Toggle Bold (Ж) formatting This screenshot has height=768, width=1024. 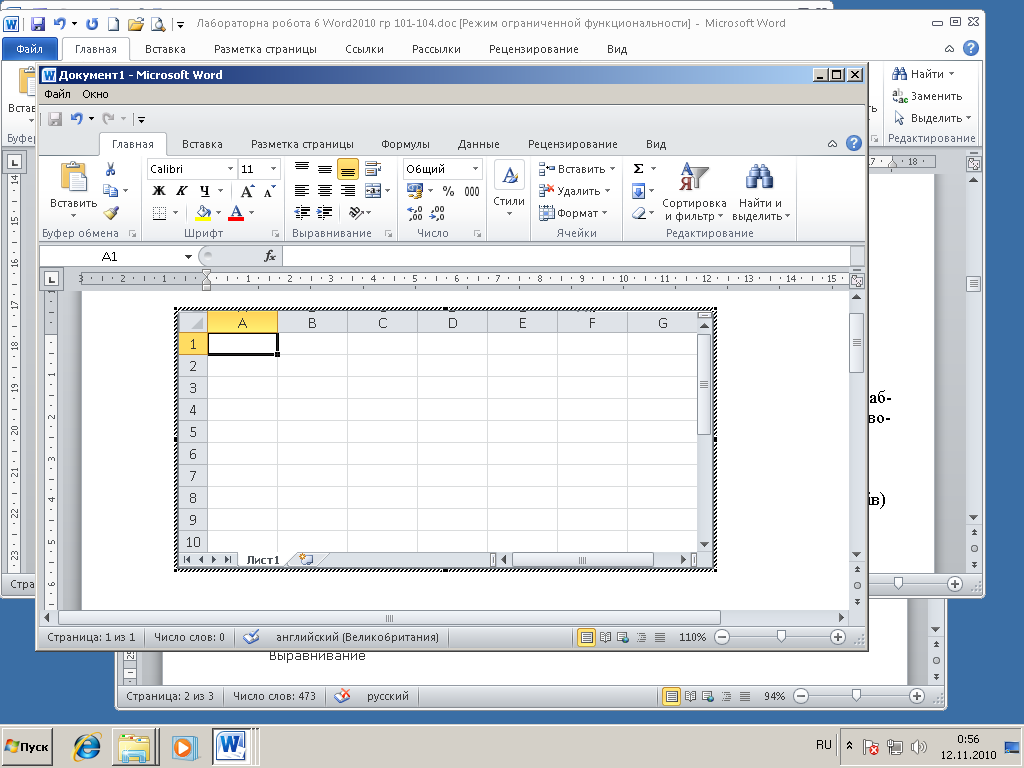(x=159, y=191)
